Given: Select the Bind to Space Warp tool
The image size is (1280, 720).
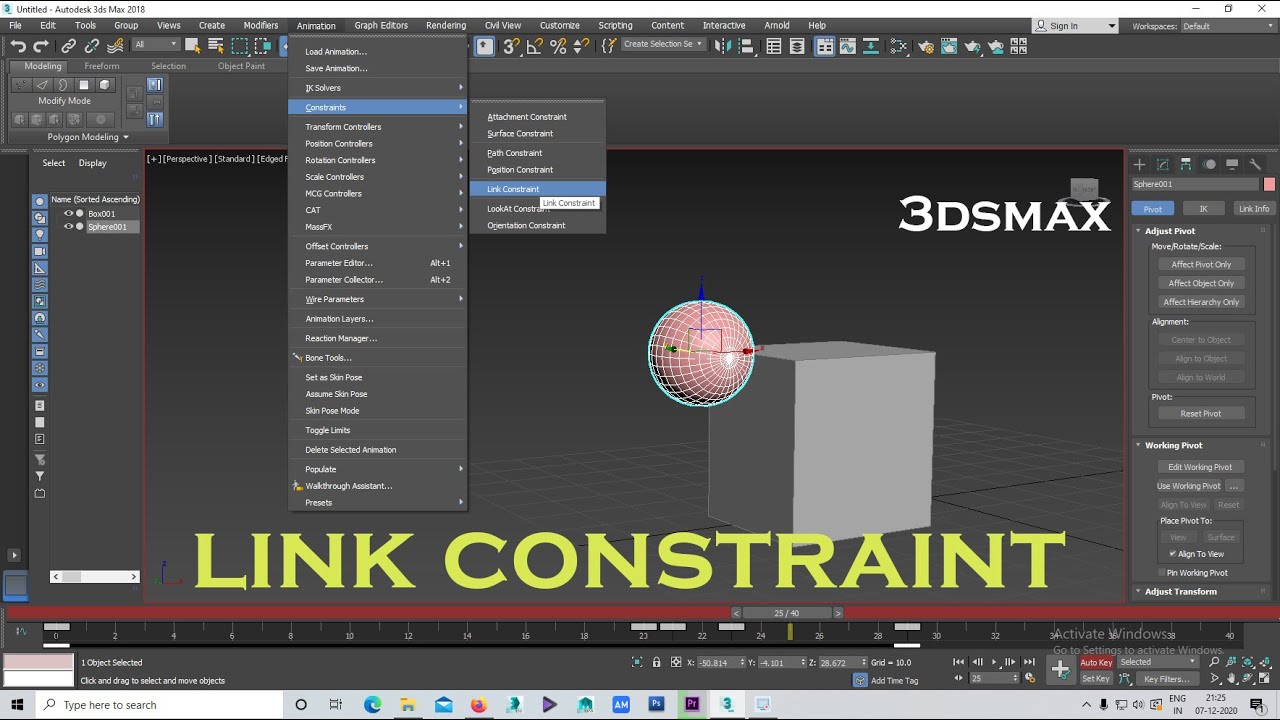Looking at the screenshot, I should coord(116,46).
